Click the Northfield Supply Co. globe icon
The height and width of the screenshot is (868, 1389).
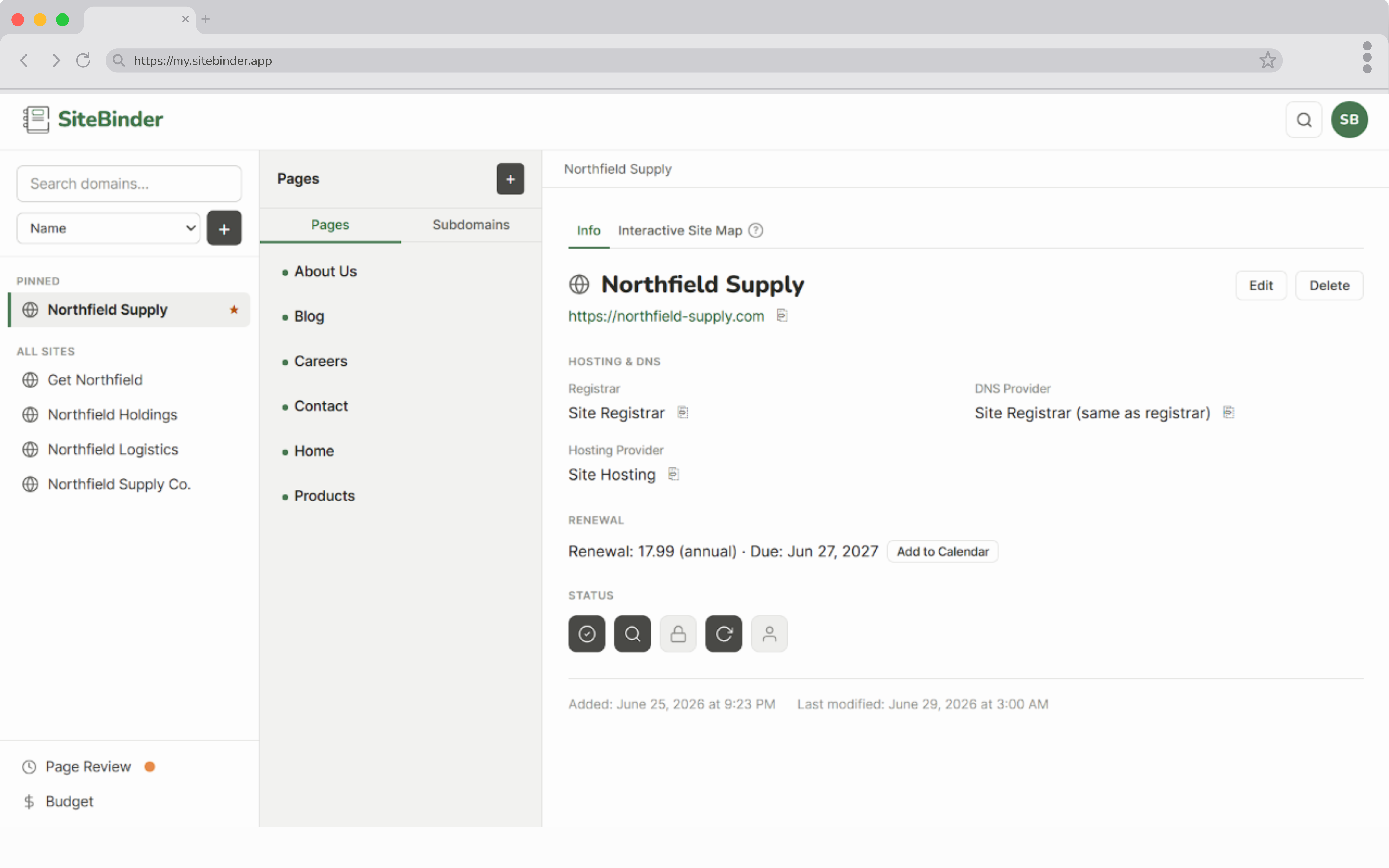[30, 484]
